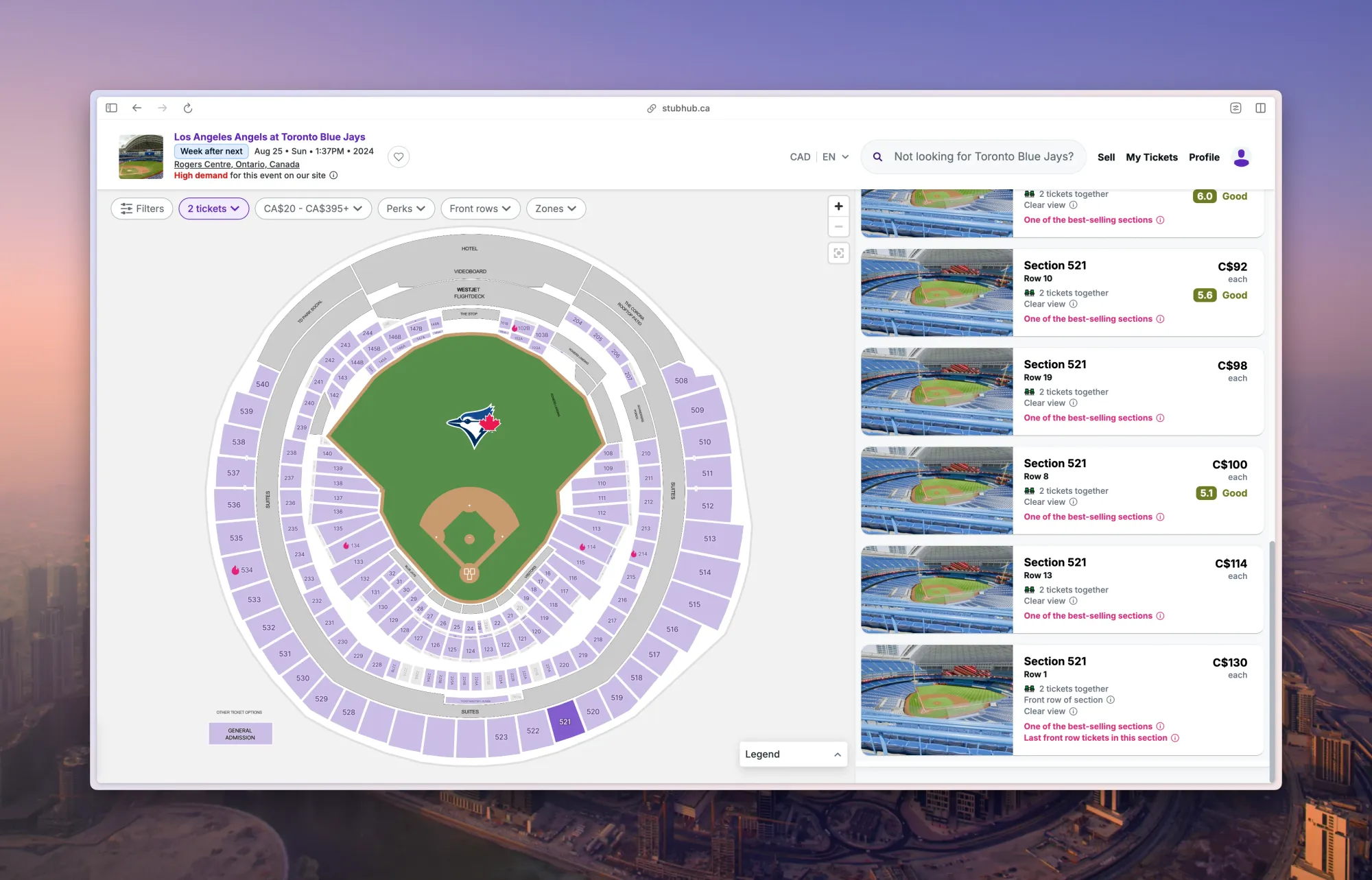Select section 534 flame marker on map
Viewport: 1372px width, 880px height.
point(235,570)
